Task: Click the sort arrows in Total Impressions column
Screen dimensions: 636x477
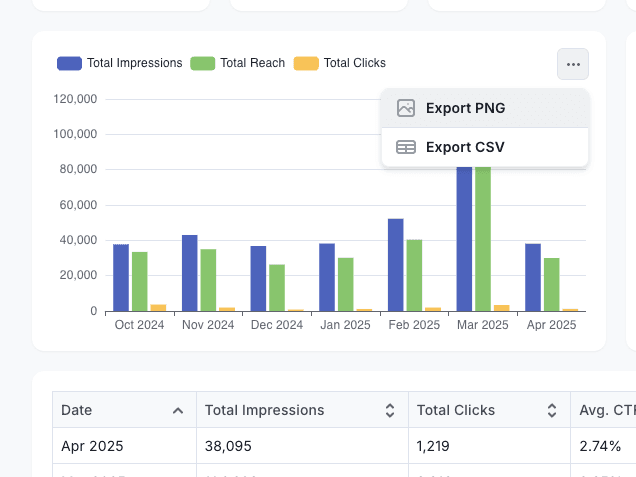Action: coord(389,410)
